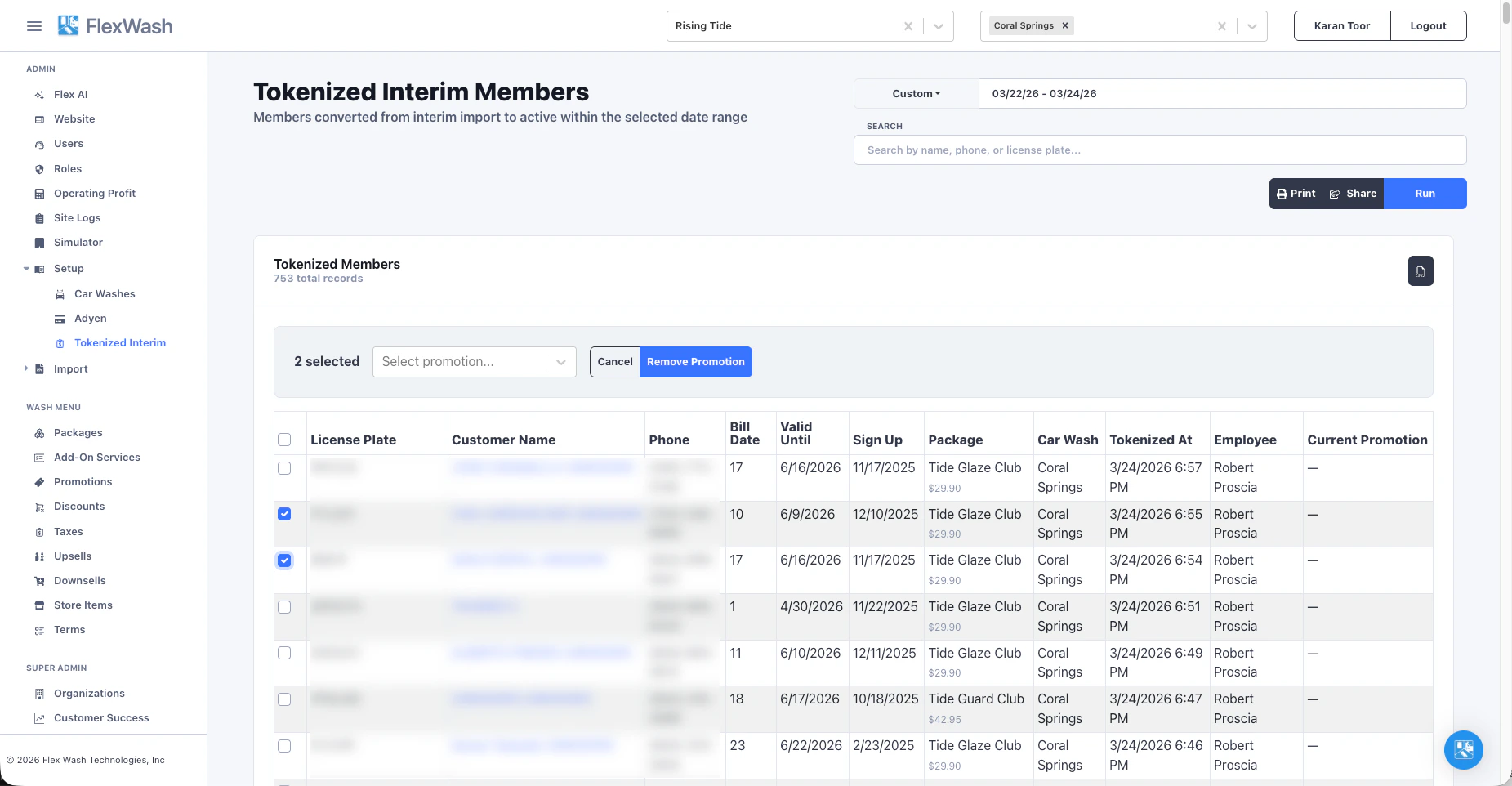Uncheck the row tokenized at 6:55 PM
Viewport: 1512px width, 786px height.
tap(284, 514)
